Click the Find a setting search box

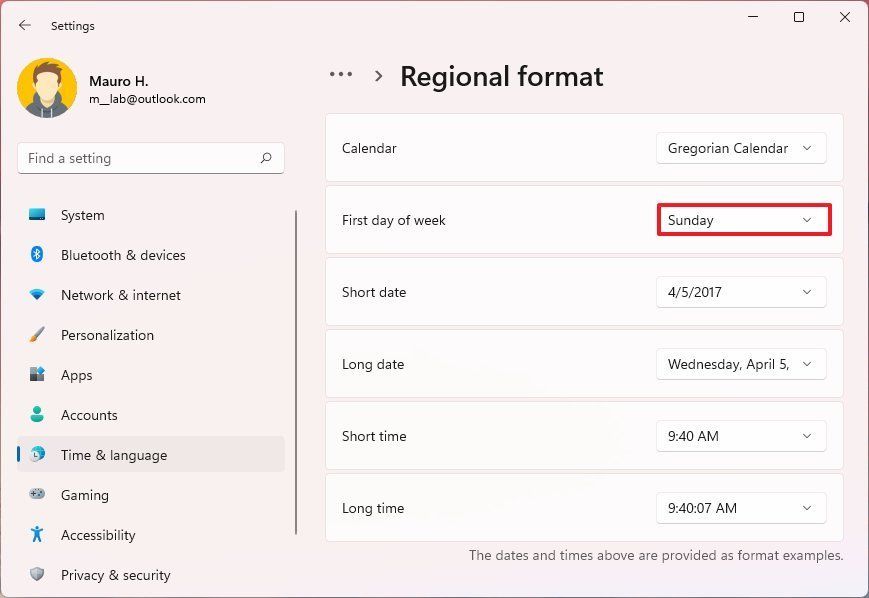click(150, 158)
